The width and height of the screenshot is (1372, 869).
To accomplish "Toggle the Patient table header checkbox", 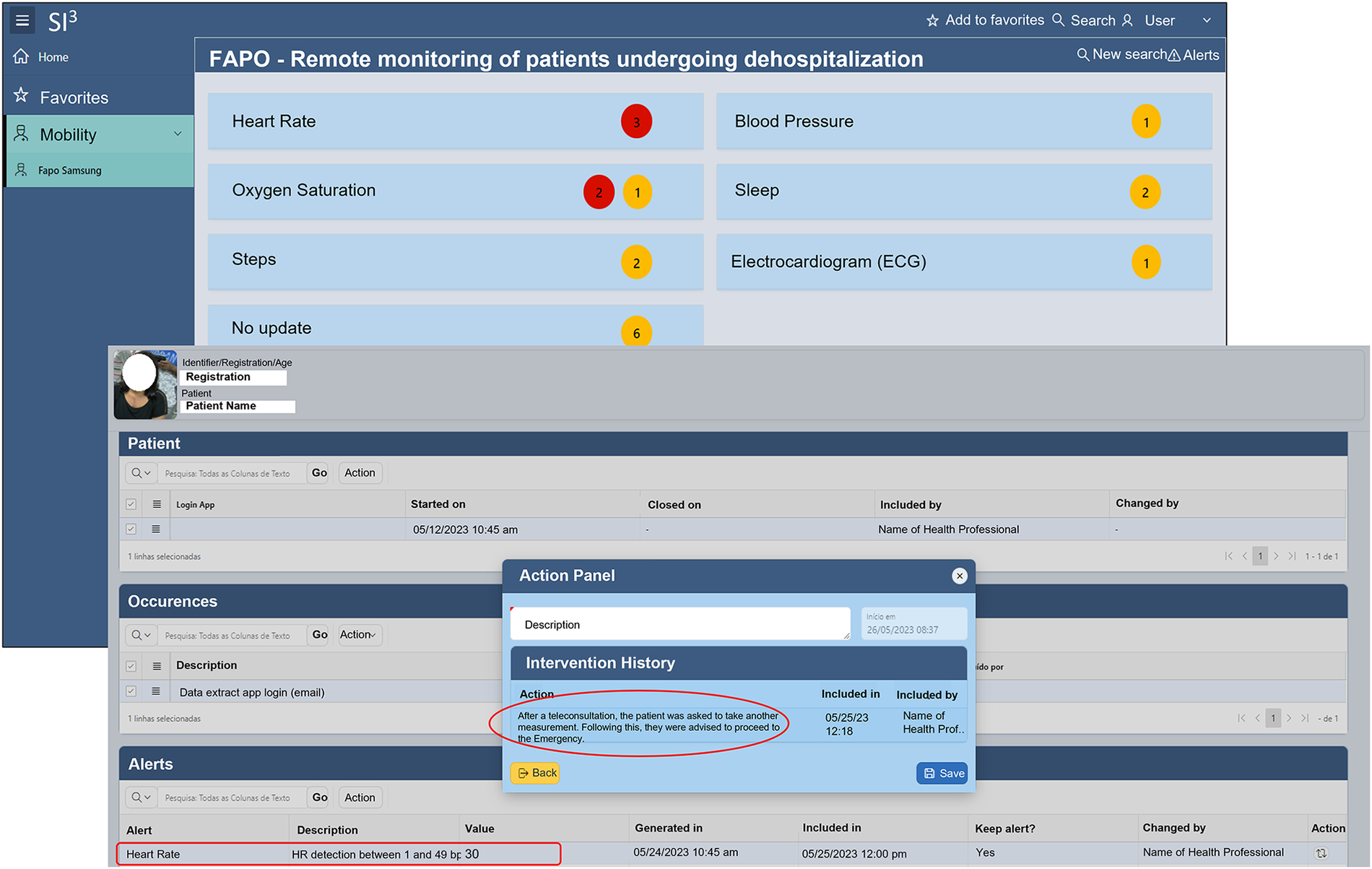I will tap(131, 504).
